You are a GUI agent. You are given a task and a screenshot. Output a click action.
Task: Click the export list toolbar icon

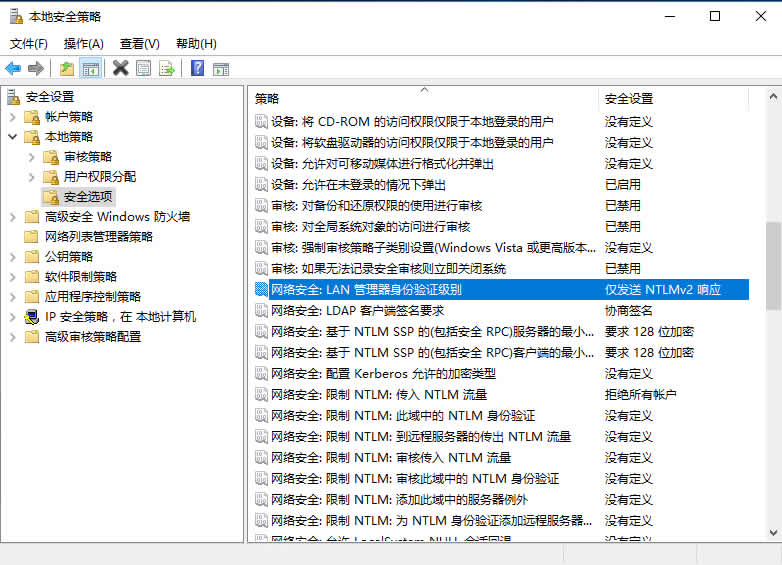[x=167, y=68]
